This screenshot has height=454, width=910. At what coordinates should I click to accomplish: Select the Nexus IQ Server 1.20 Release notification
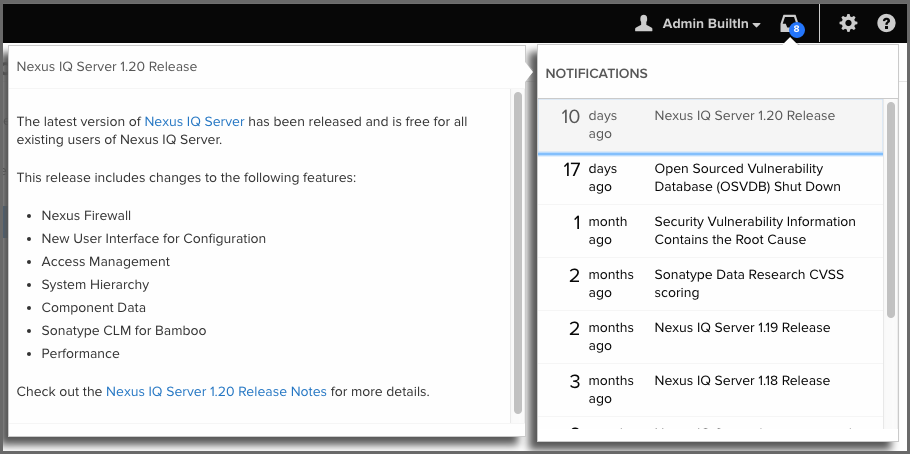pyautogui.click(x=710, y=127)
